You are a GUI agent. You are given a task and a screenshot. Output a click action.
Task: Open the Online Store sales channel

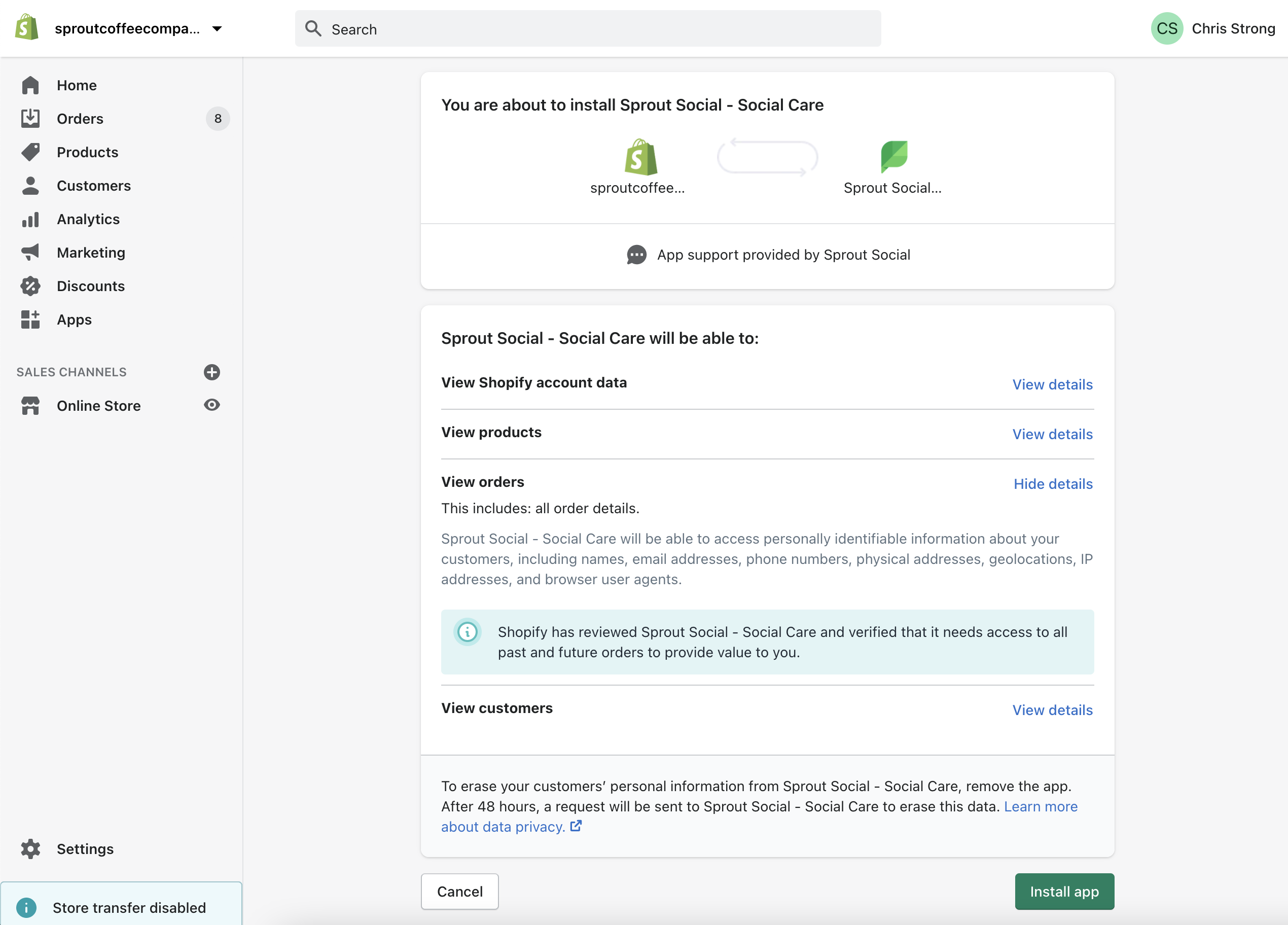coord(99,405)
